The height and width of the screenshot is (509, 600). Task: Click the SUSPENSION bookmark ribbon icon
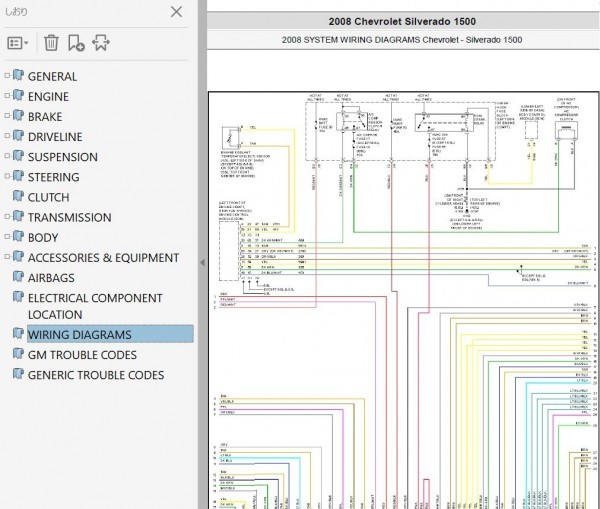click(18, 155)
